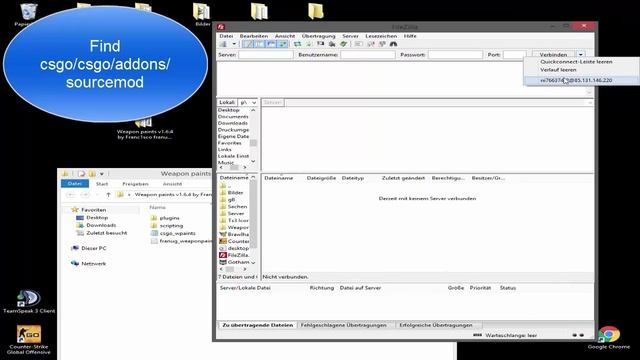Screen dimensions: 640x360
Task: Open the Lesezeichen menu
Action: (381, 36)
